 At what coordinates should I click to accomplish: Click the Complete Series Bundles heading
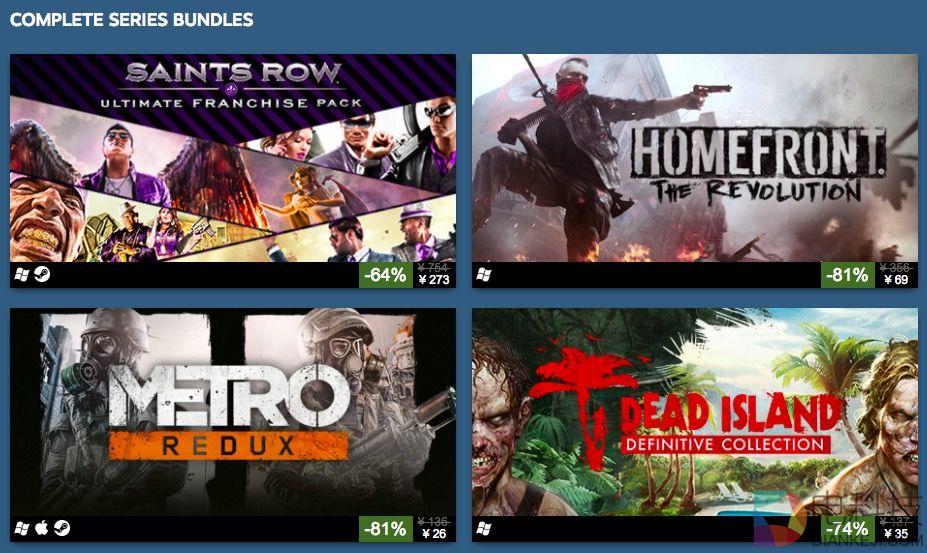click(132, 20)
